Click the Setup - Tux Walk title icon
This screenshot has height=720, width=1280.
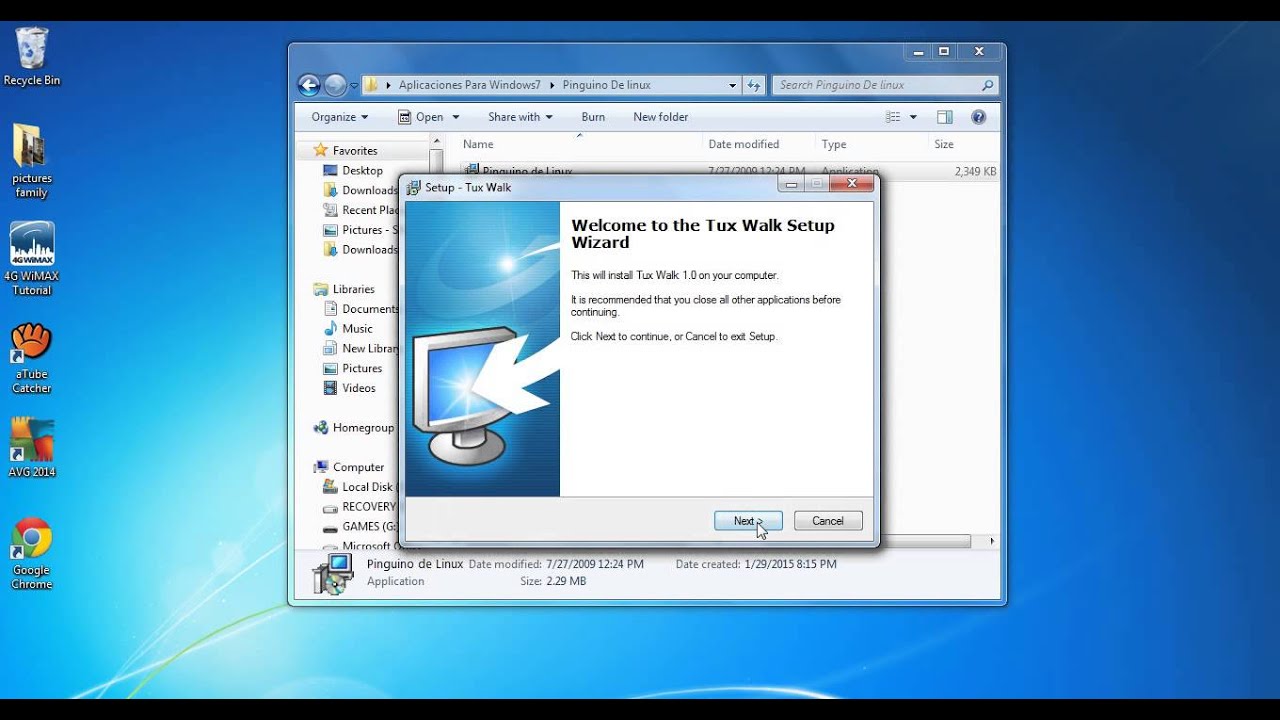point(413,187)
